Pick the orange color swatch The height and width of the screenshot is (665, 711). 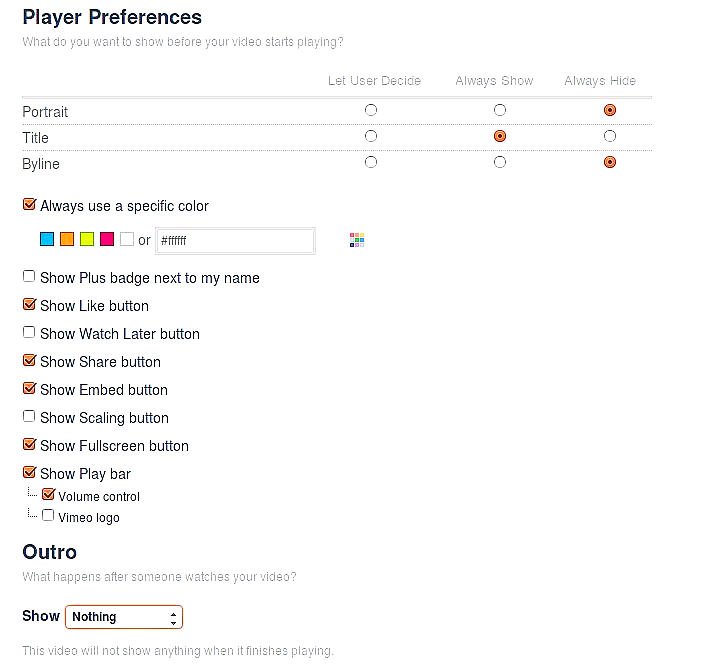click(67, 240)
